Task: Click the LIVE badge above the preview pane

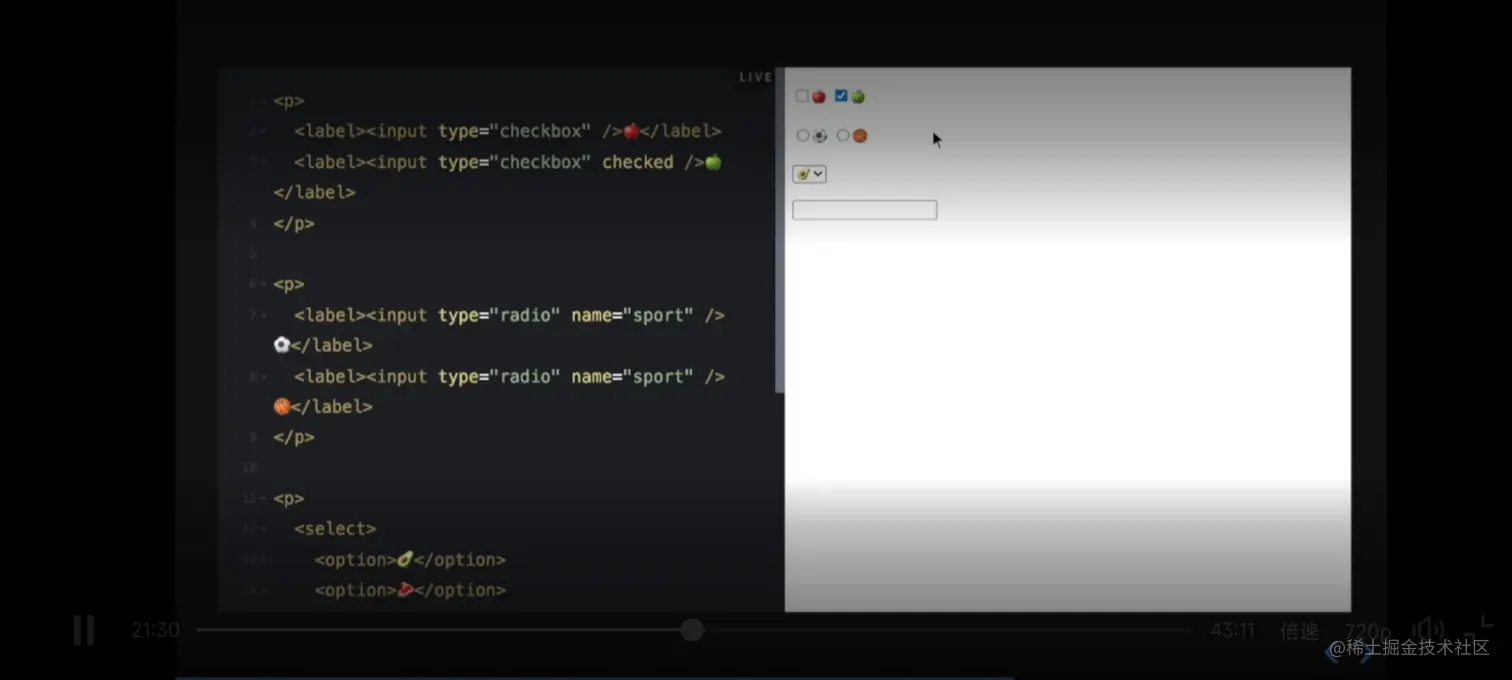Action: (x=755, y=76)
